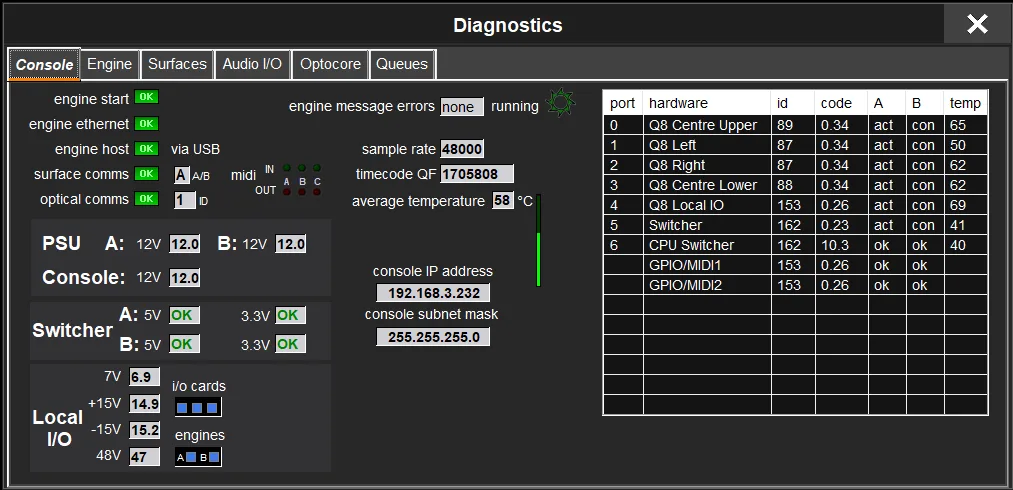1013x490 pixels.
Task: Click the hardware column header
Action: (707, 103)
